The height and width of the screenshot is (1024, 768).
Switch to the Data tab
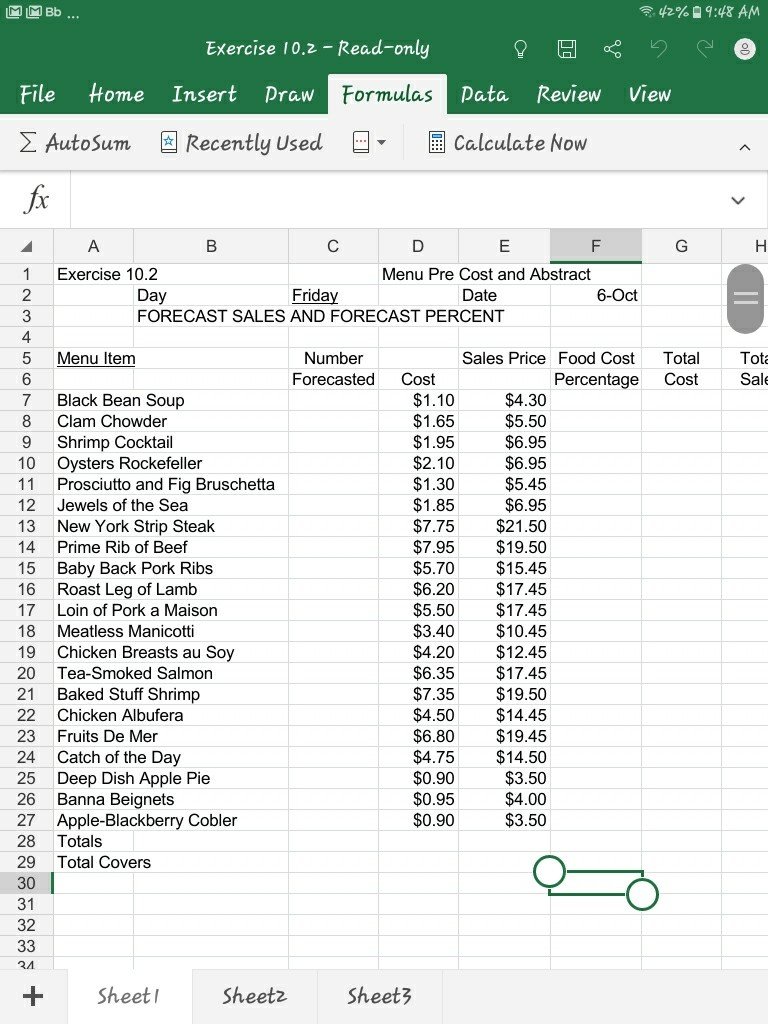click(484, 94)
